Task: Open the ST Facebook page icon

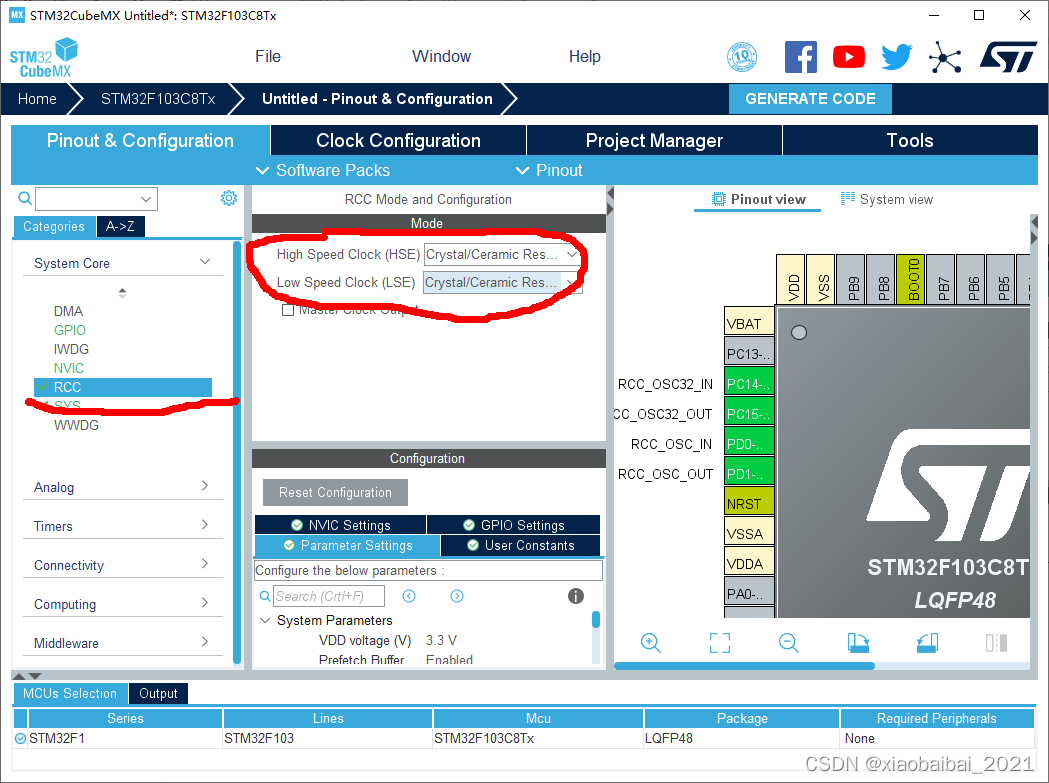Action: click(x=800, y=58)
